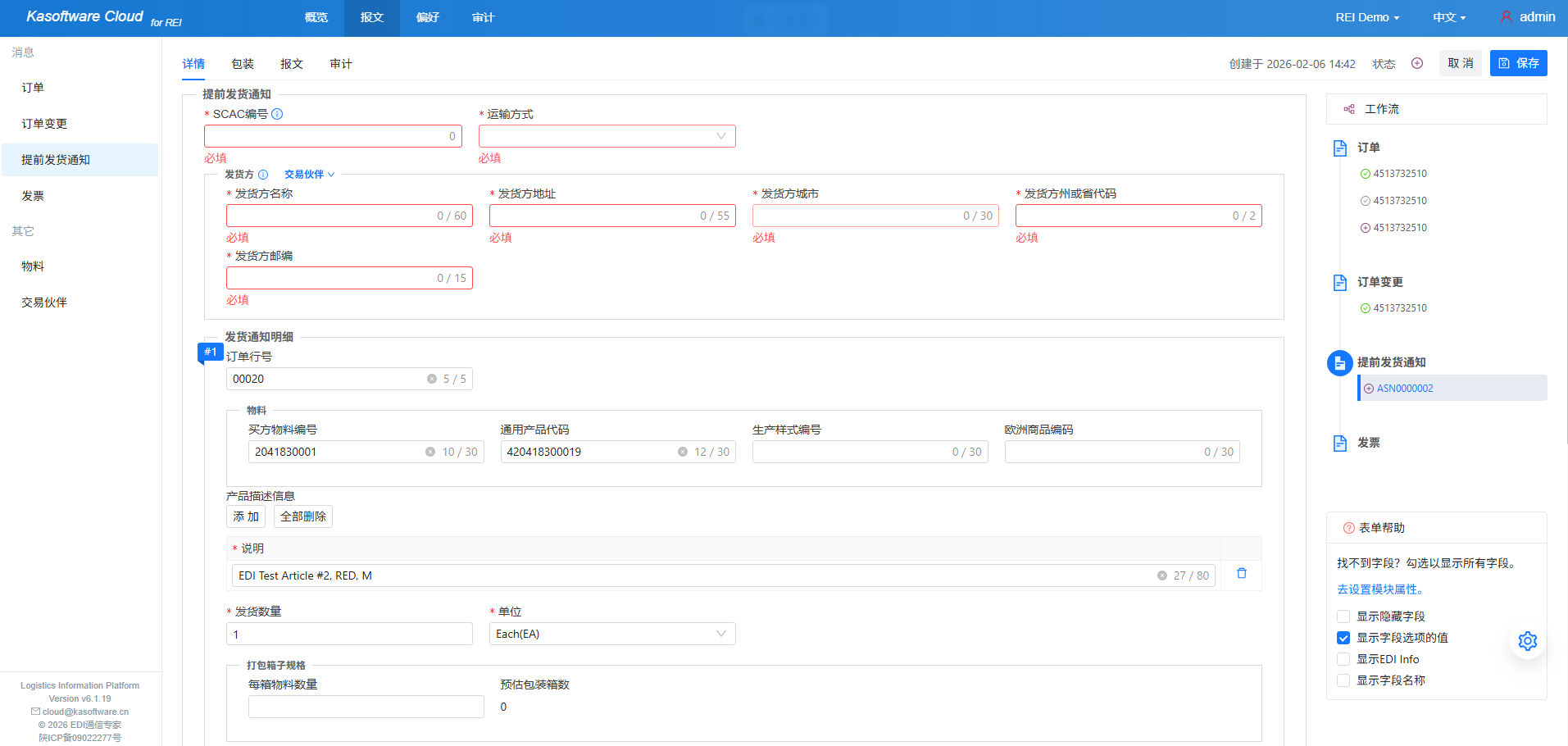Clear the 通用产品代码 field value
The height and width of the screenshot is (746, 1568).
[x=683, y=452]
